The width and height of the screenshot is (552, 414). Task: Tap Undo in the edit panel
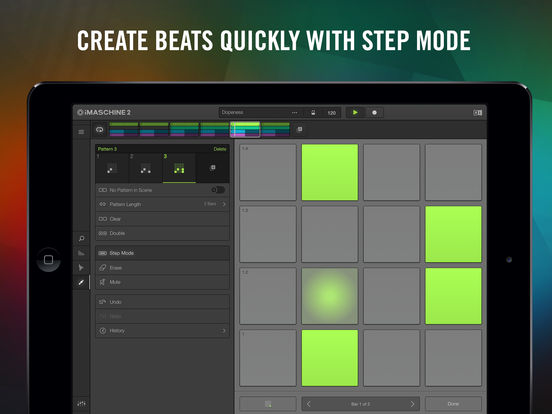click(162, 302)
